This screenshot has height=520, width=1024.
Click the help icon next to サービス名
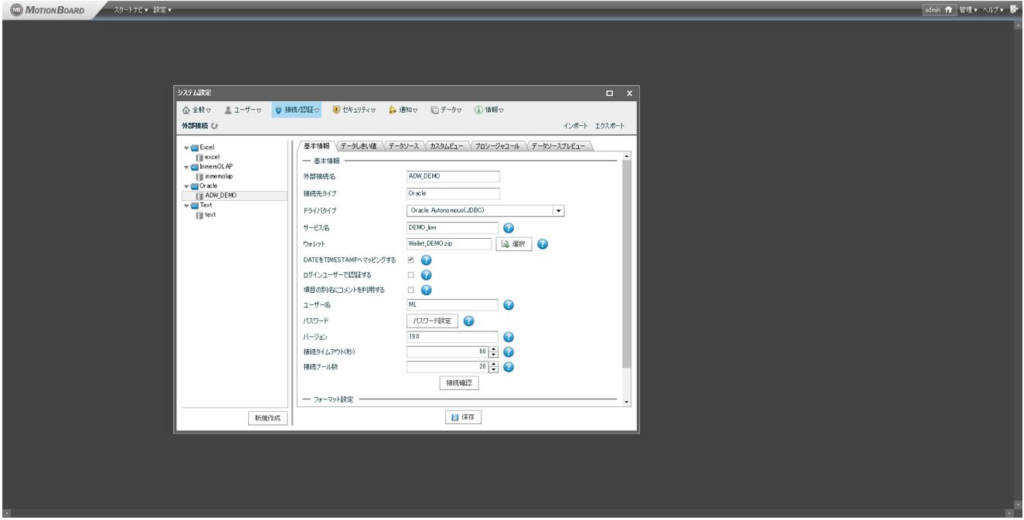click(x=508, y=227)
